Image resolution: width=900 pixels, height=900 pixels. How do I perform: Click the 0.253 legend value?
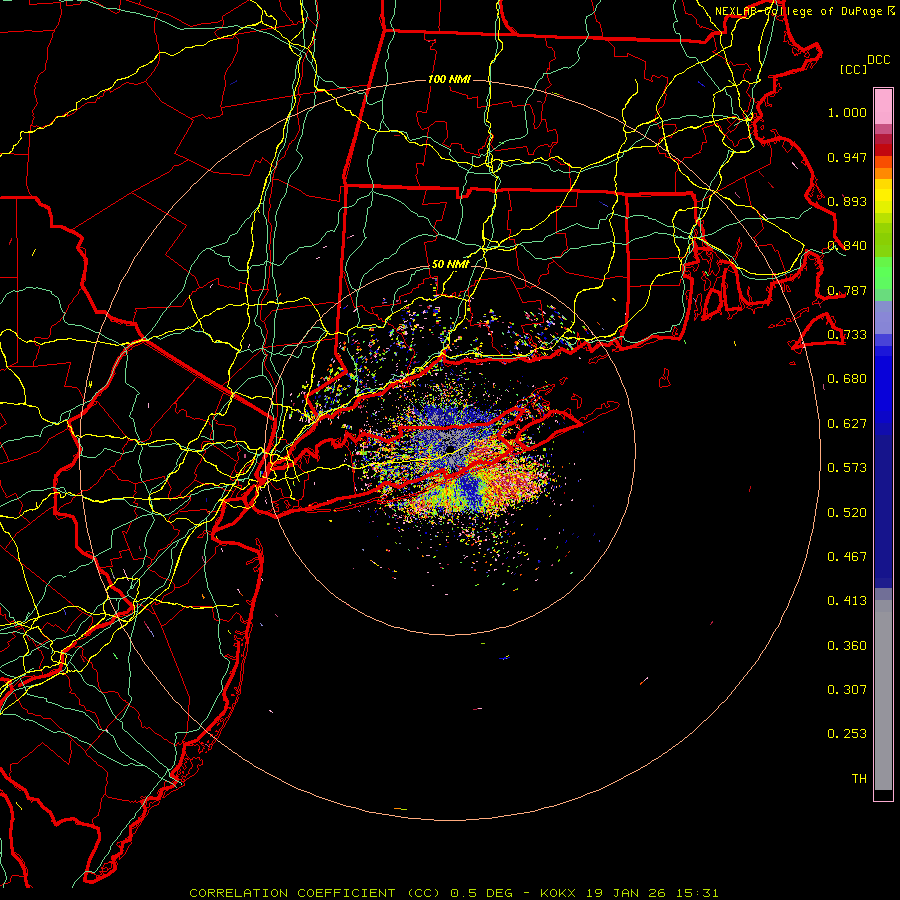tap(847, 734)
